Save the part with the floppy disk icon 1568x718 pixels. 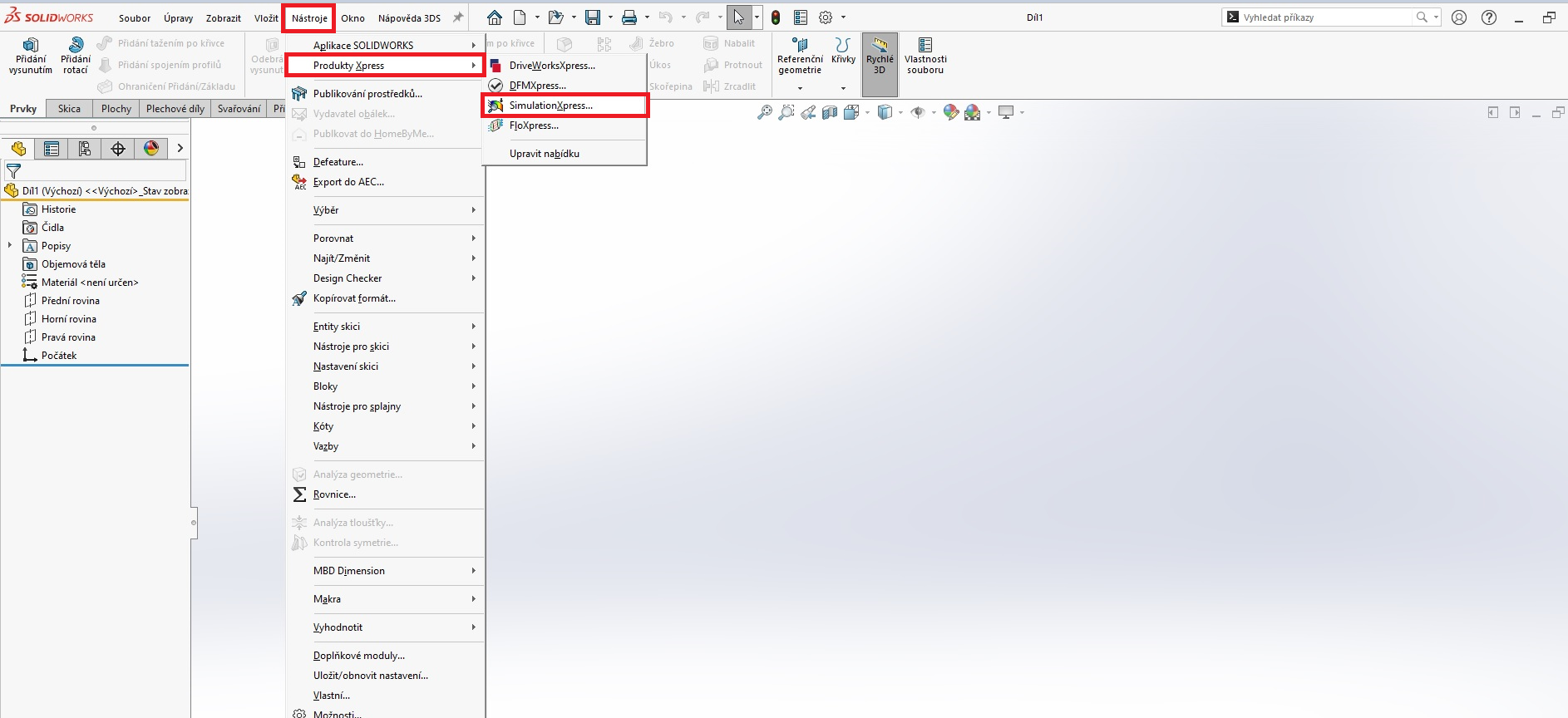[x=593, y=17]
